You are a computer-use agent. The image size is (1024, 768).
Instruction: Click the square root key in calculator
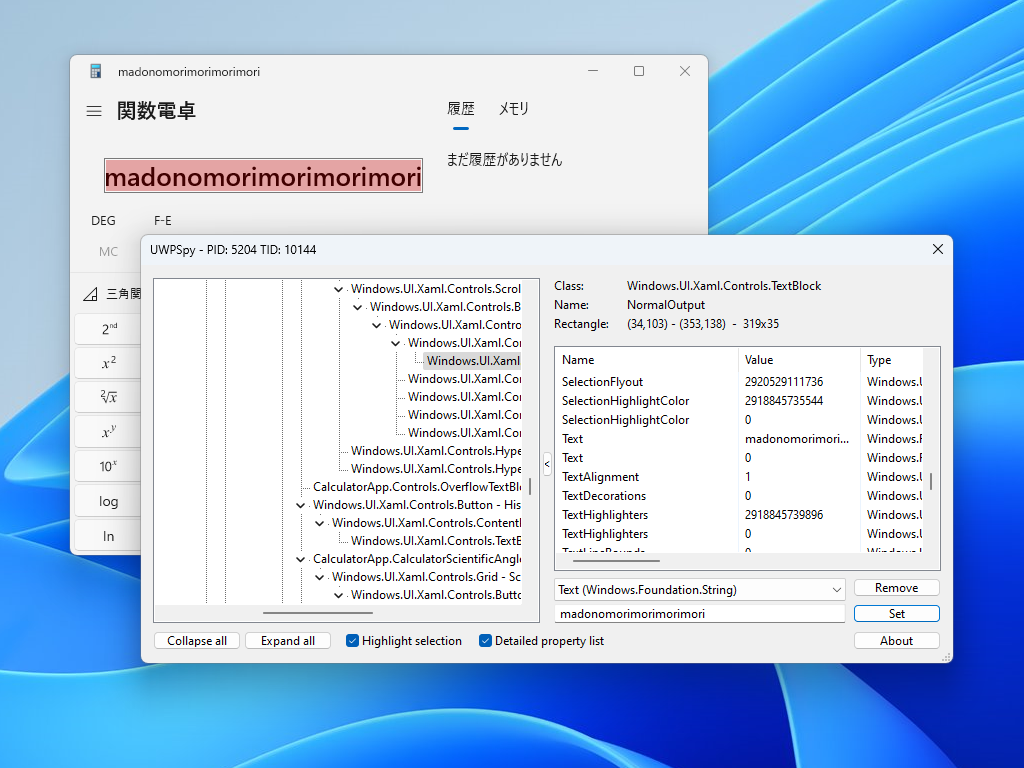[108, 397]
